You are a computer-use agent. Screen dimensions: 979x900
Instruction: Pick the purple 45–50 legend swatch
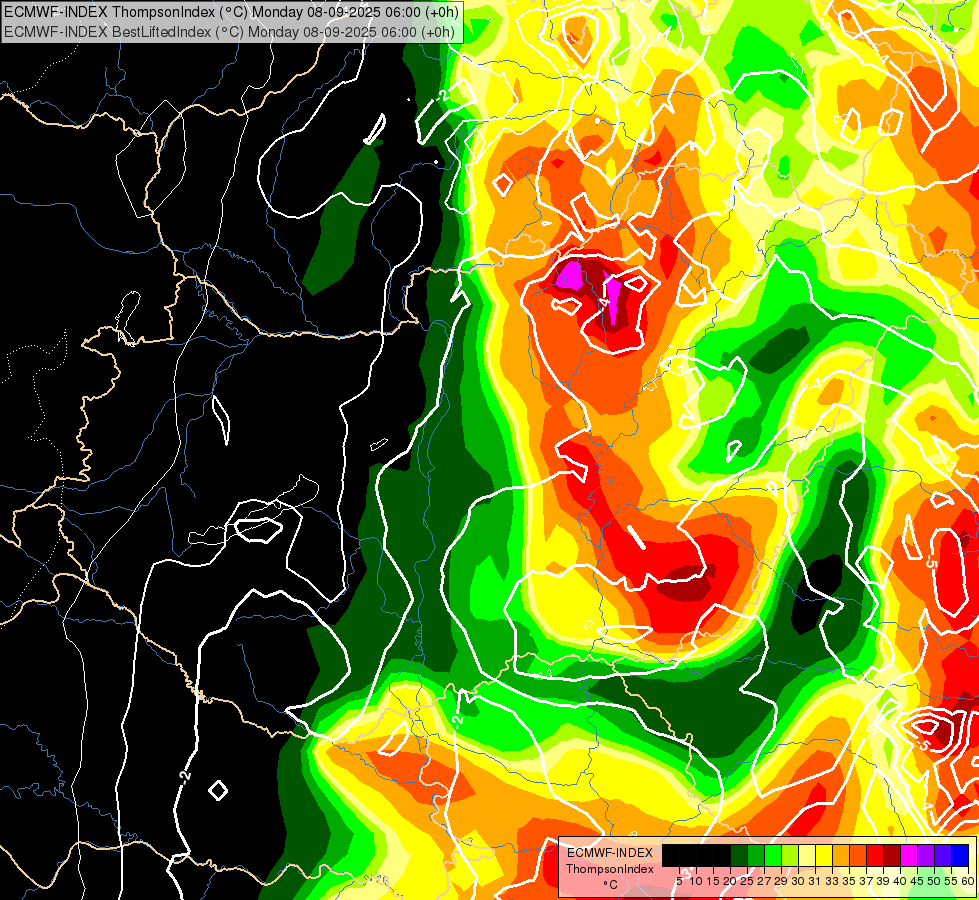coord(926,855)
